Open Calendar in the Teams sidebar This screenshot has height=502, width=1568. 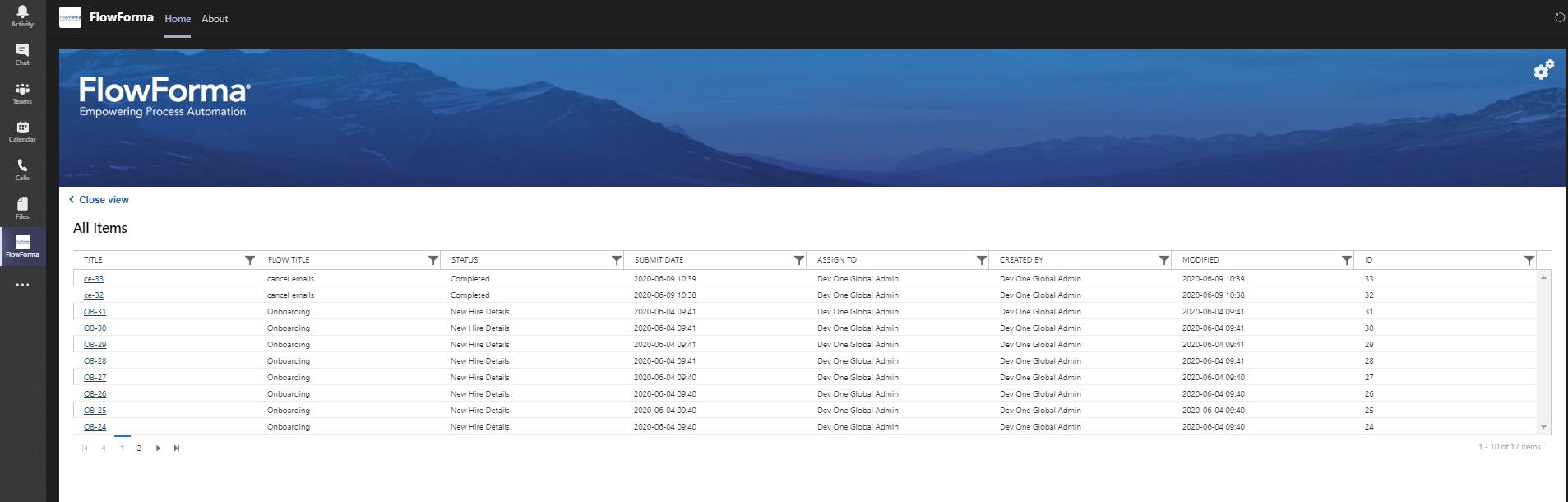tap(22, 132)
